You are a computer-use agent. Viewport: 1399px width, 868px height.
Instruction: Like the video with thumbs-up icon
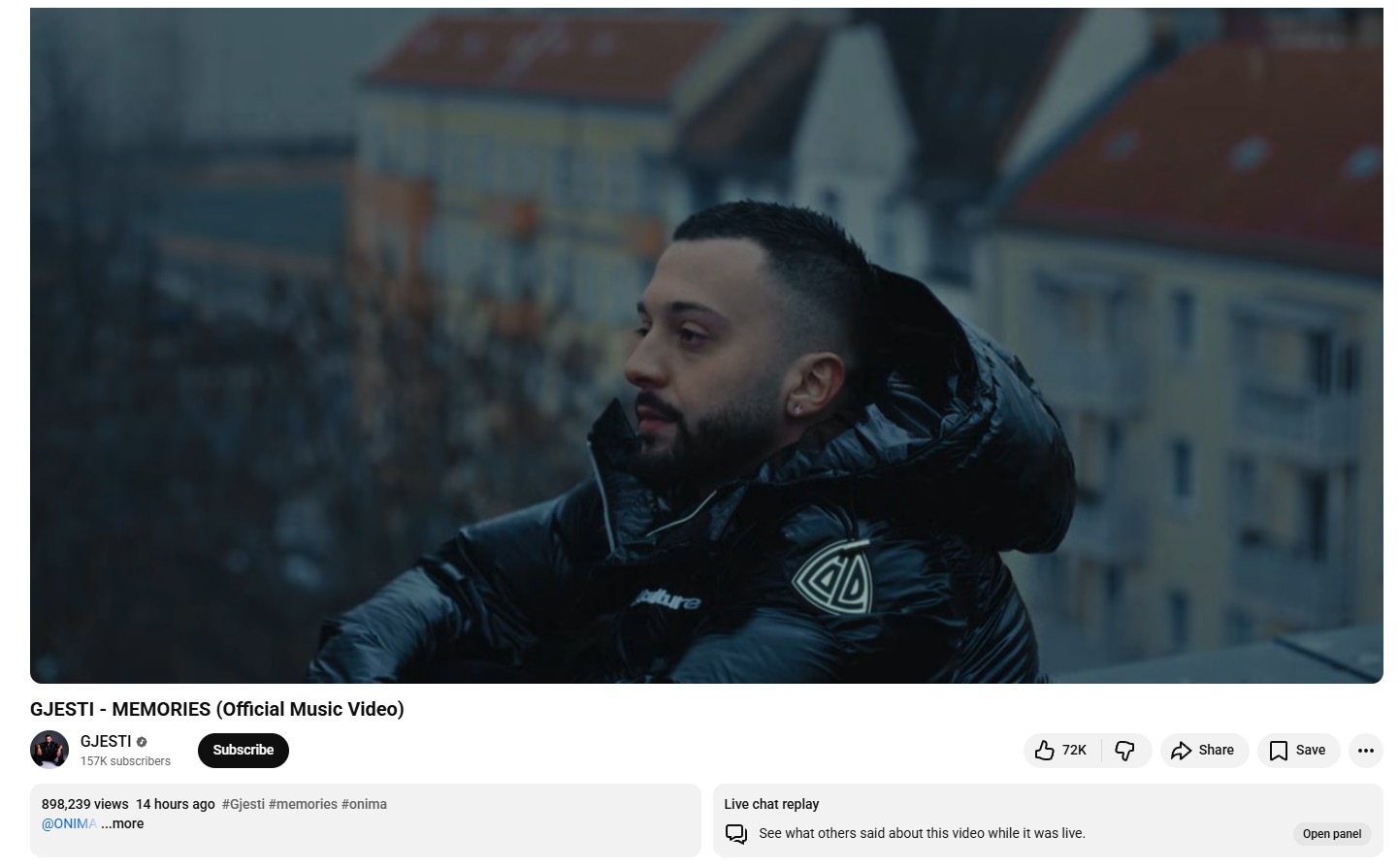(1044, 751)
